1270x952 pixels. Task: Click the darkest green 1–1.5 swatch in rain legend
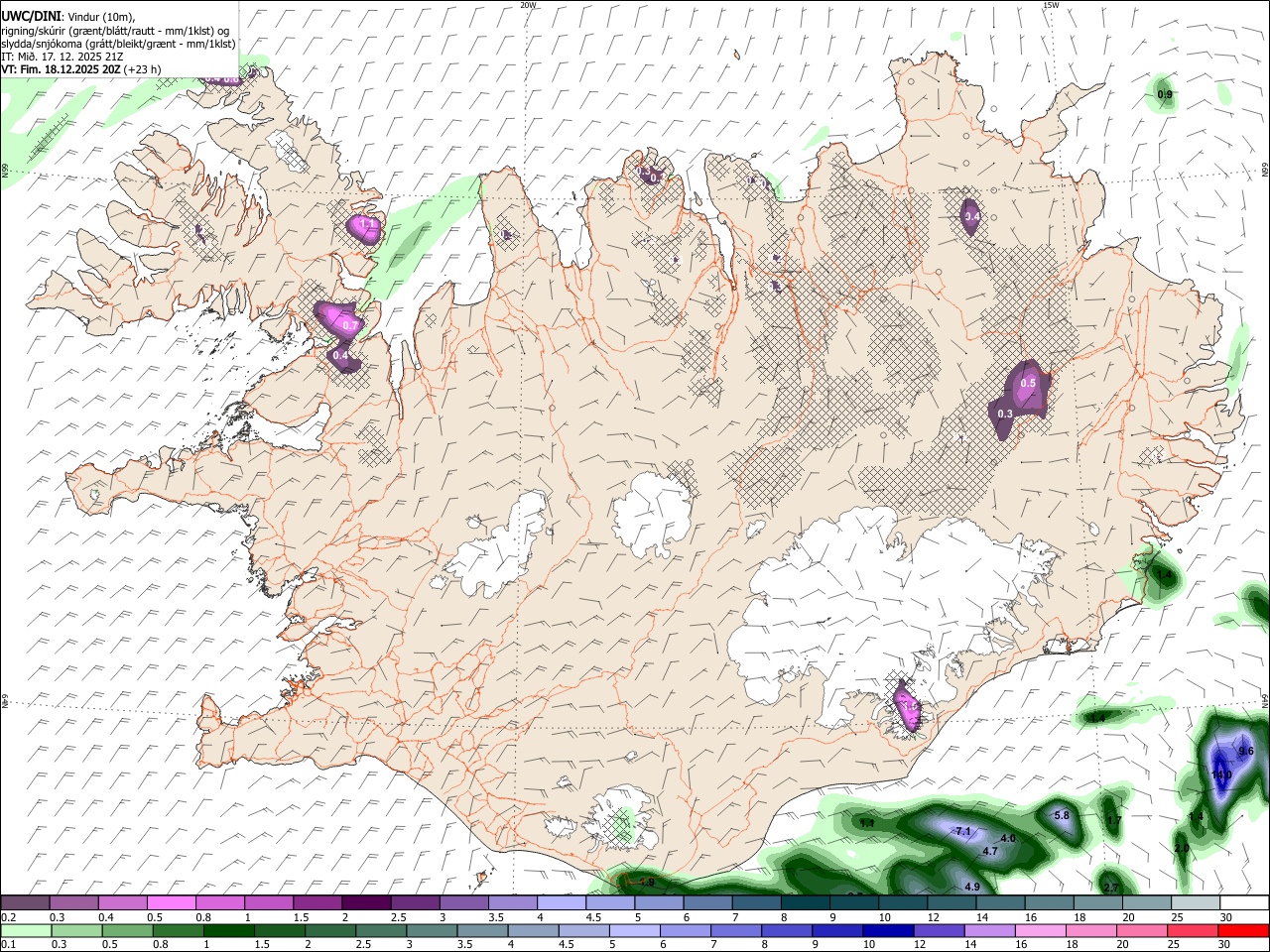(x=229, y=930)
